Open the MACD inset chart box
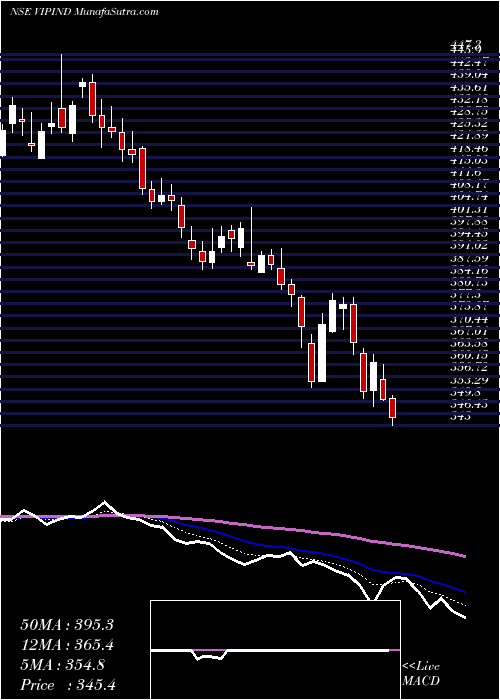Viewport: 500px width, 700px height. 275,650
